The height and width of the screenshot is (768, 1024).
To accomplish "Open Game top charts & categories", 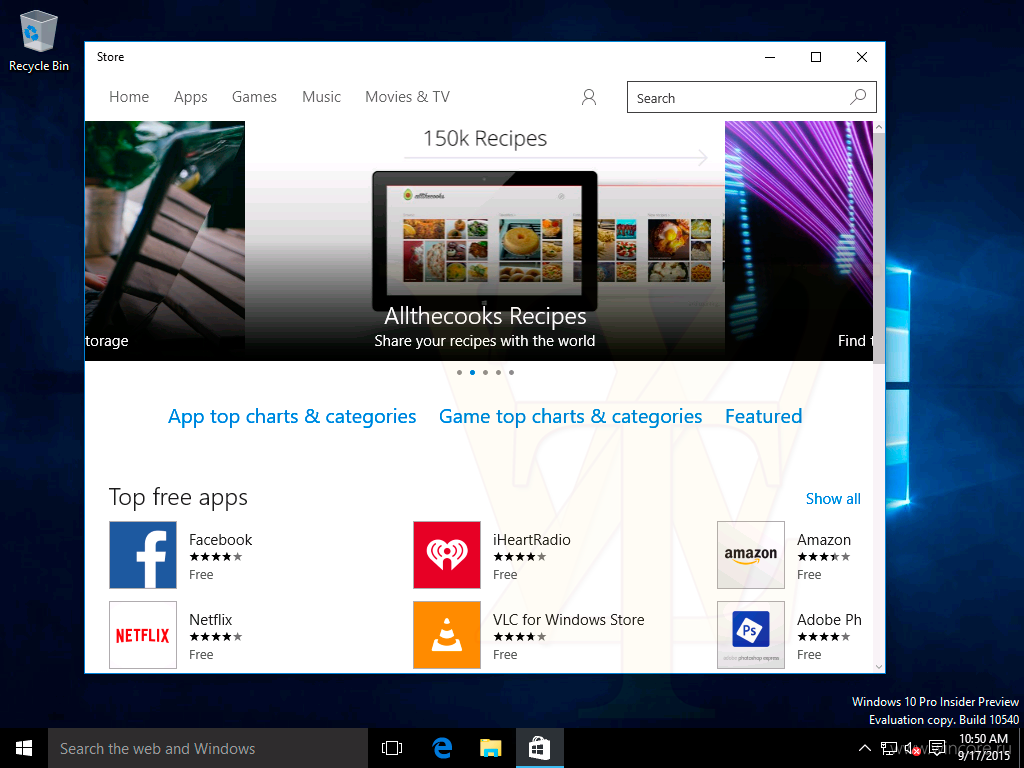I will (x=570, y=416).
